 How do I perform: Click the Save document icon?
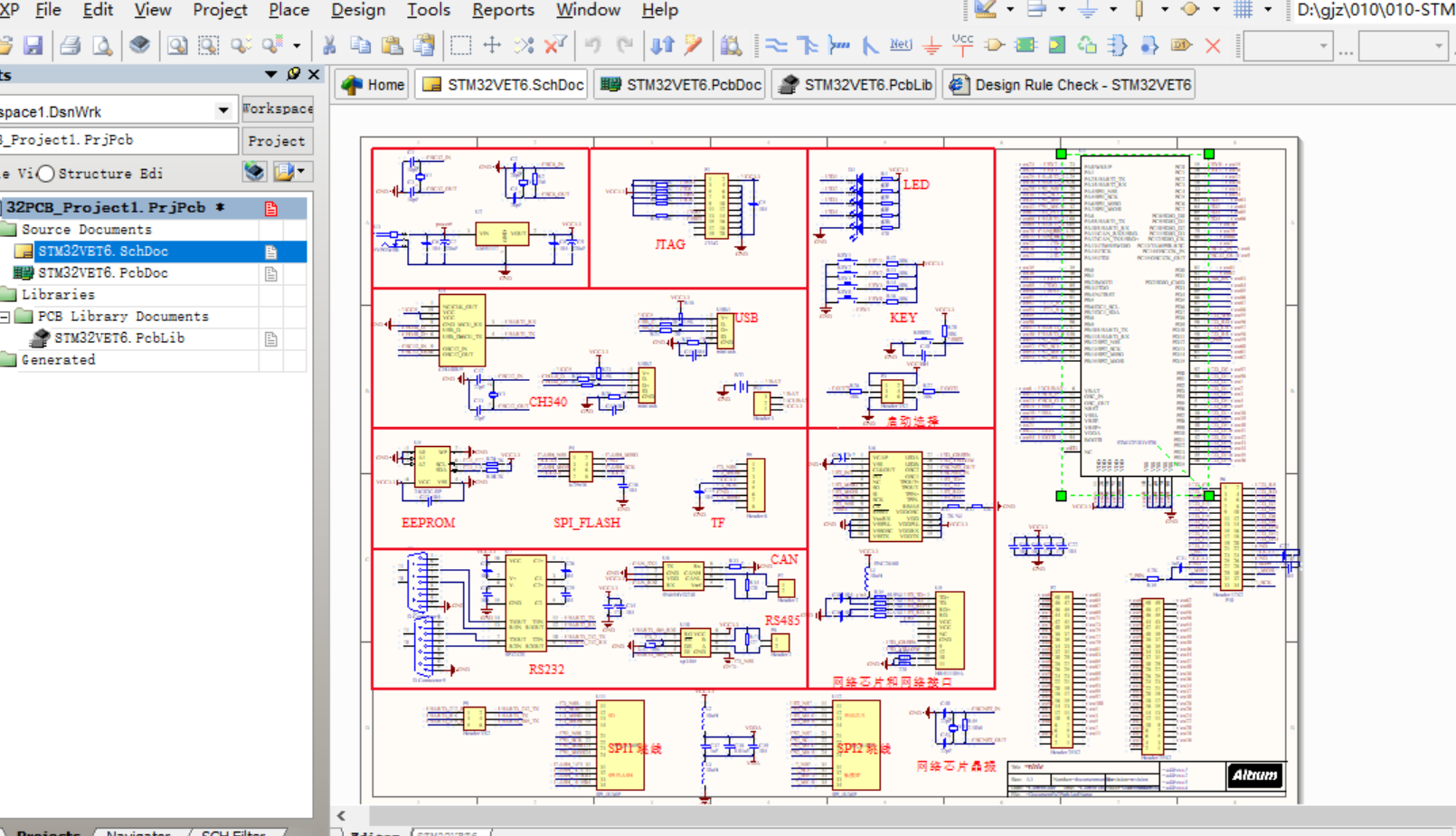coord(33,45)
